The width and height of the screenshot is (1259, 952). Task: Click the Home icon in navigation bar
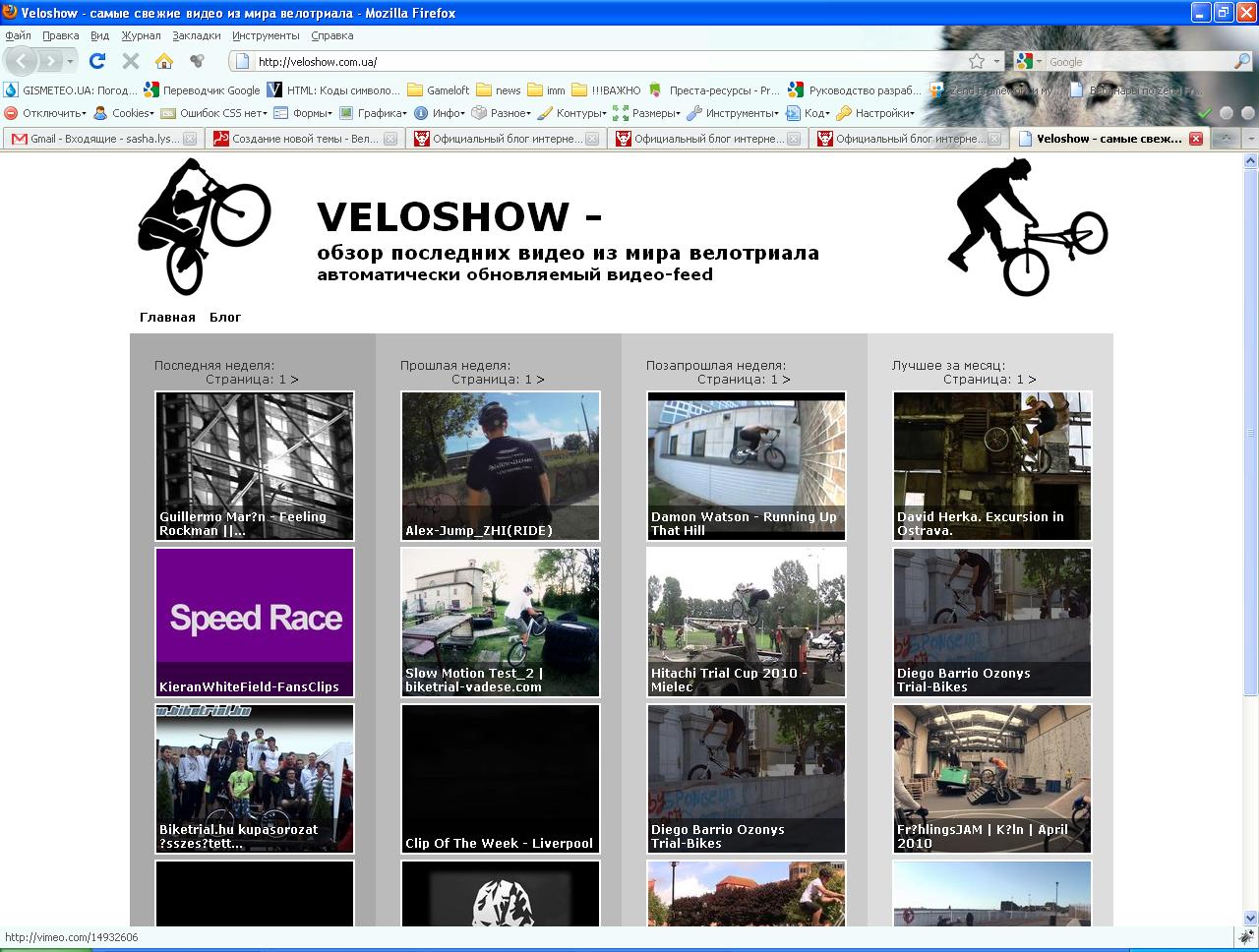tap(164, 61)
